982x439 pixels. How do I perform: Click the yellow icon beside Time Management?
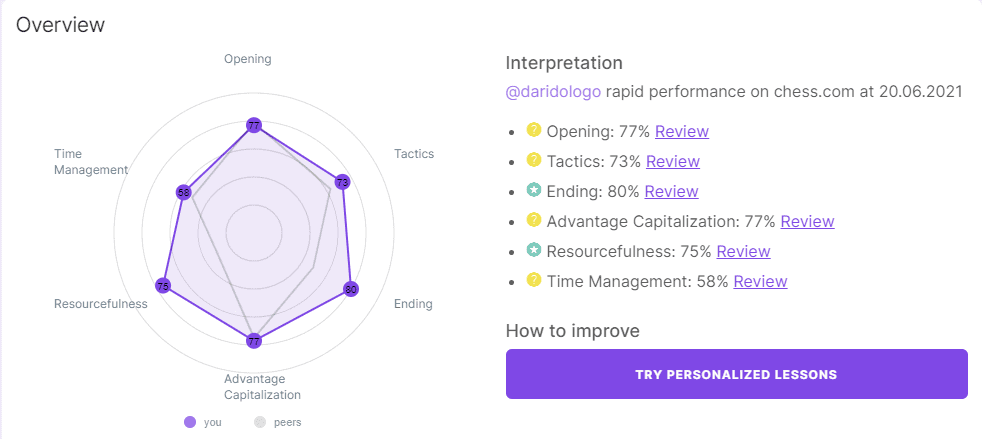[x=534, y=280]
